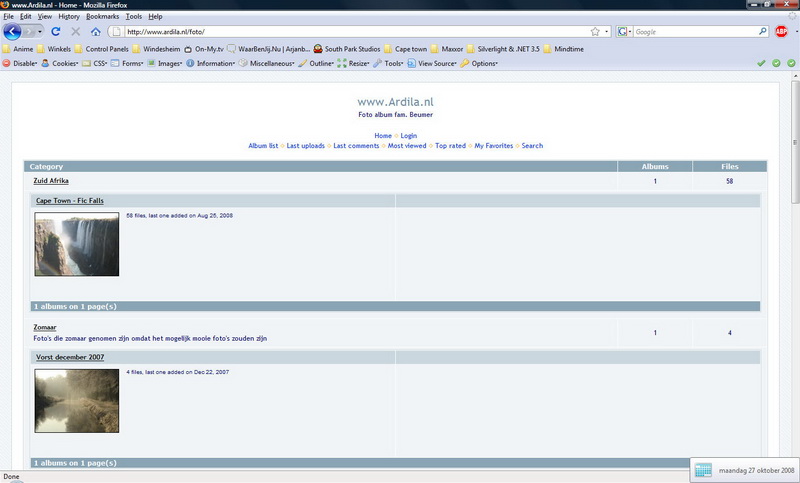800x483 pixels.
Task: Go back using the Back arrow button
Action: pyautogui.click(x=12, y=32)
